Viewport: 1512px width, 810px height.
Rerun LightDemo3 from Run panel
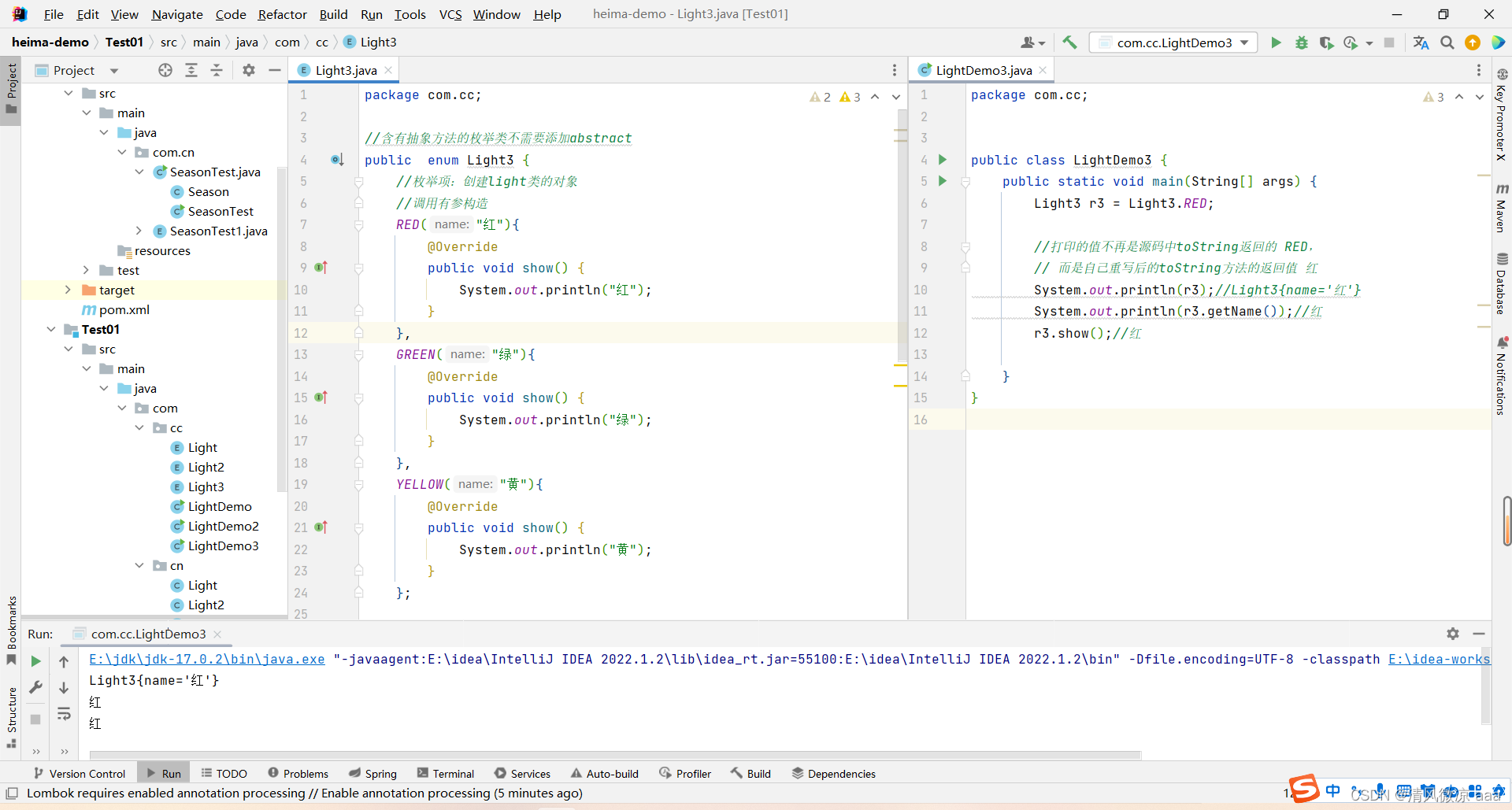coord(35,661)
